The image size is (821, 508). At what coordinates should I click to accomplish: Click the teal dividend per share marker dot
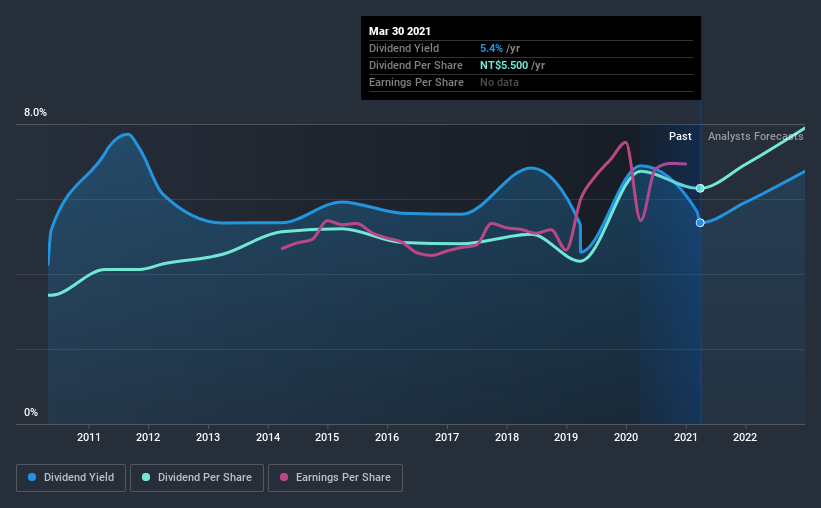(x=700, y=188)
